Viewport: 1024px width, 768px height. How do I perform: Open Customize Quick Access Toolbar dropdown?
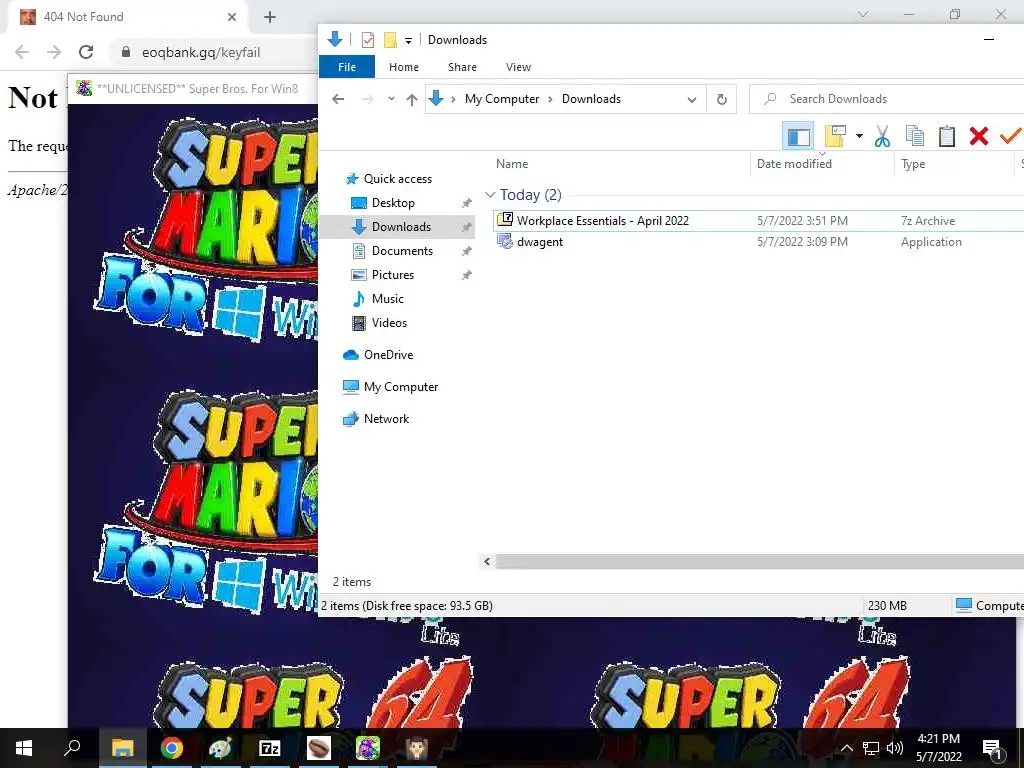point(408,40)
